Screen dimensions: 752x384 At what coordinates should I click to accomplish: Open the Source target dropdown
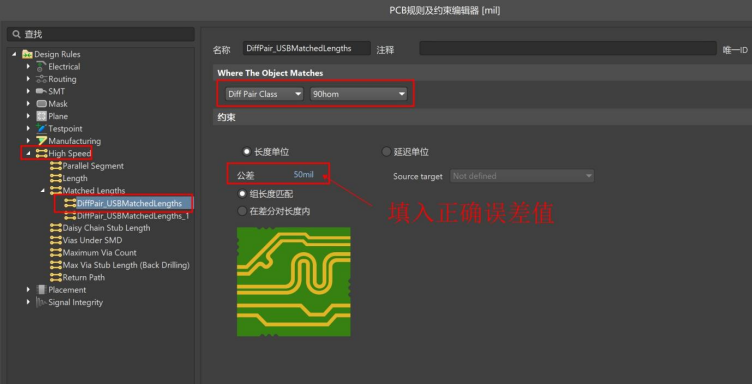tap(522, 176)
